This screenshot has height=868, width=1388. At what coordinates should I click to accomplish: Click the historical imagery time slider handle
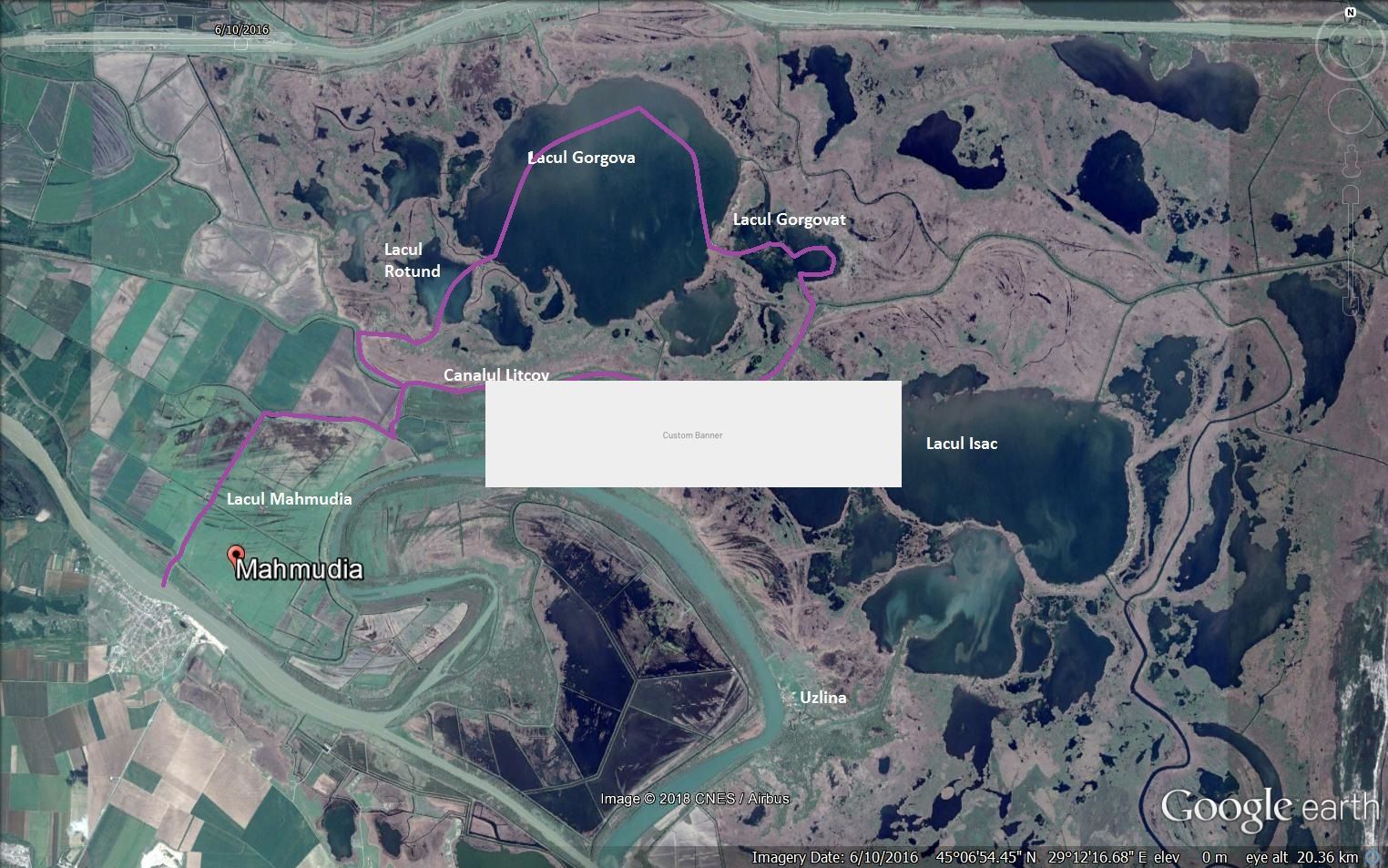pos(241,43)
